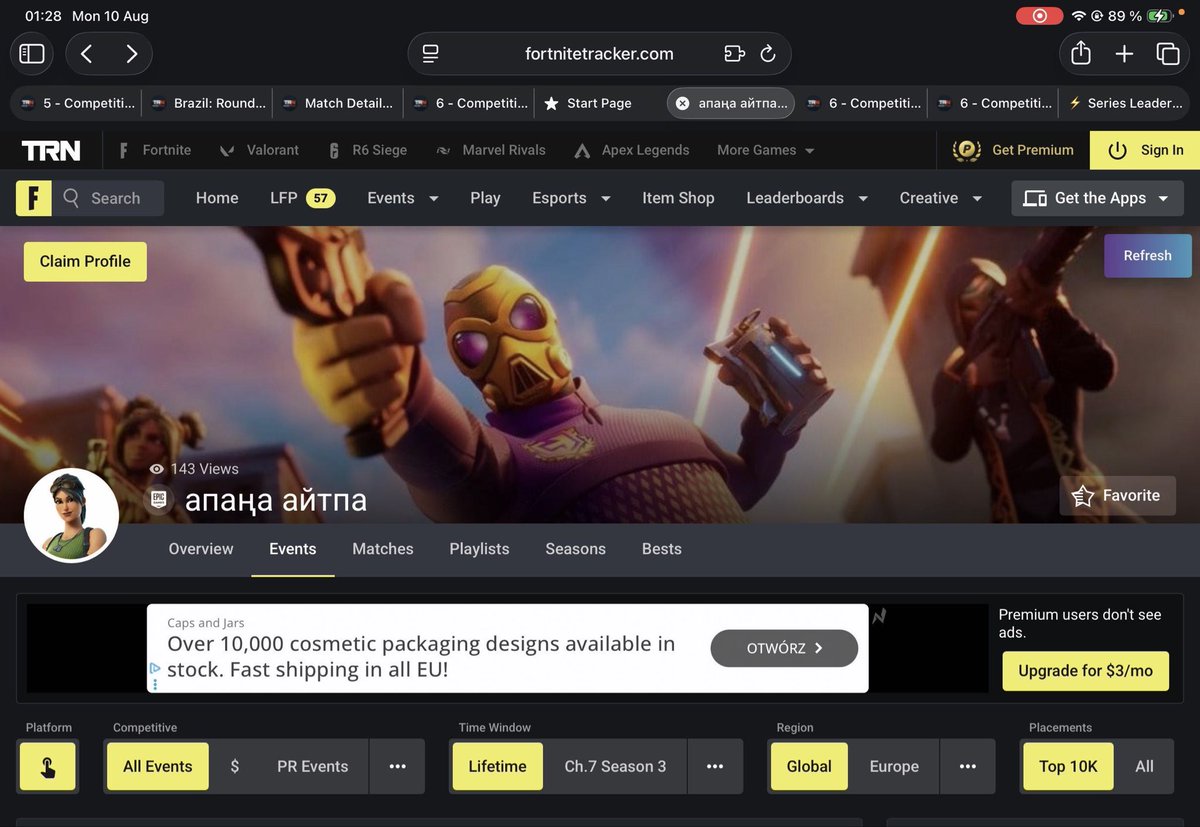The height and width of the screenshot is (827, 1200).
Task: Click the extensions icon in address bar
Action: pyautogui.click(x=735, y=54)
